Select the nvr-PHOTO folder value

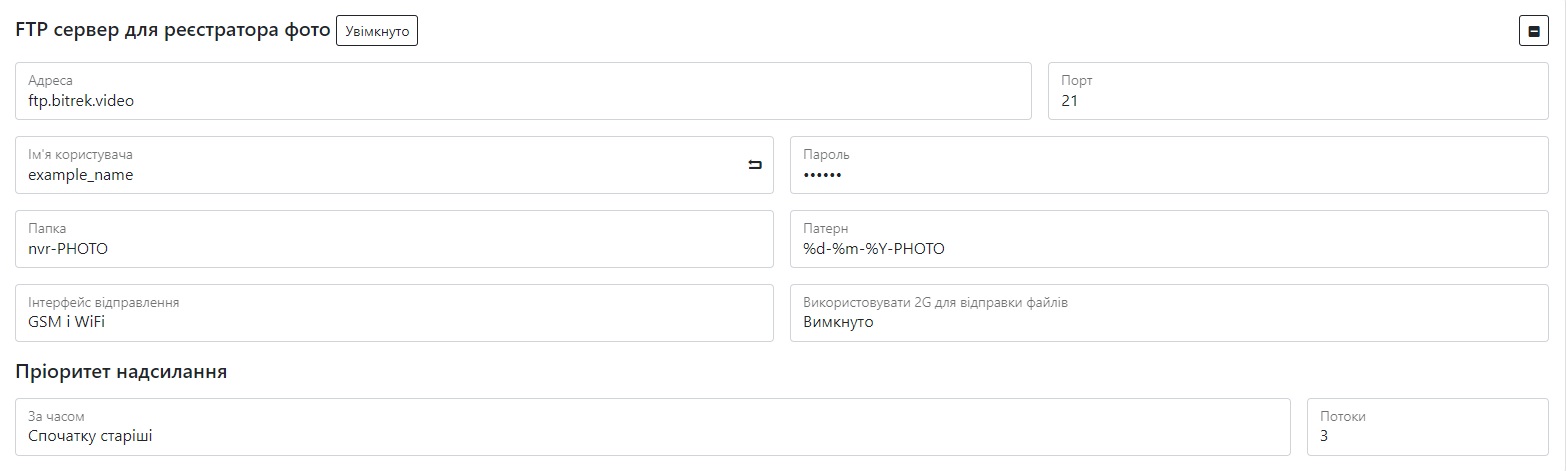point(68,249)
